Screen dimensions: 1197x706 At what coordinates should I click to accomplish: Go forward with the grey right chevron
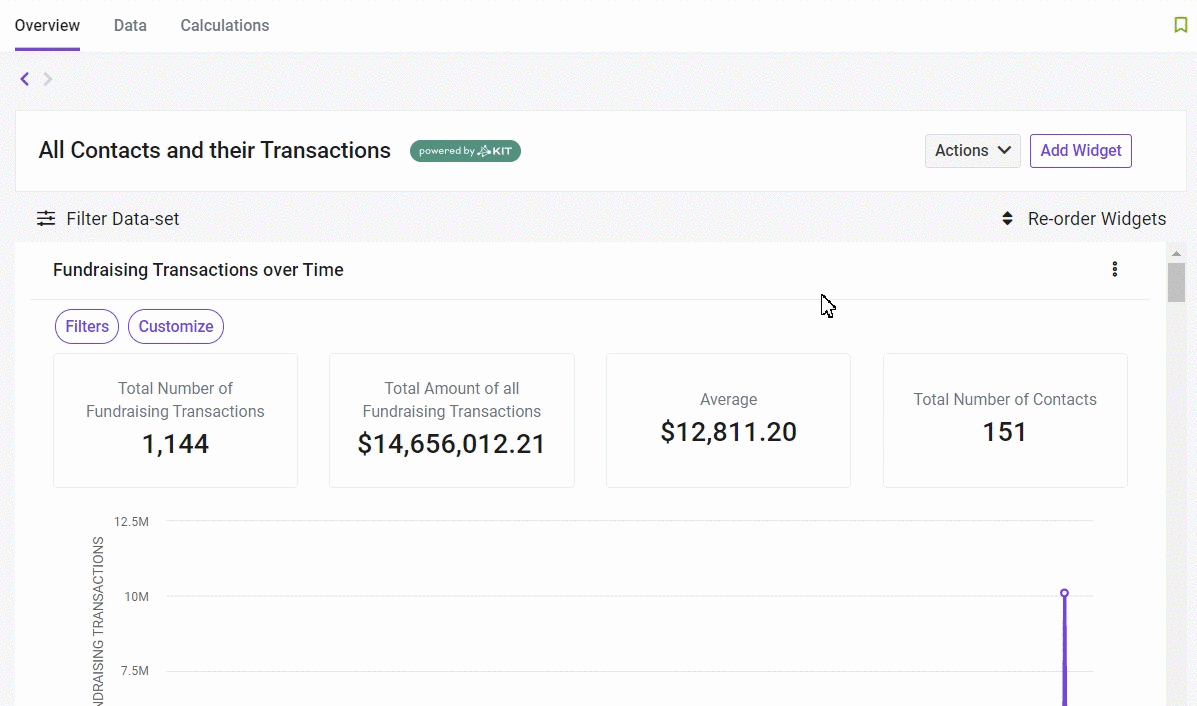(47, 79)
